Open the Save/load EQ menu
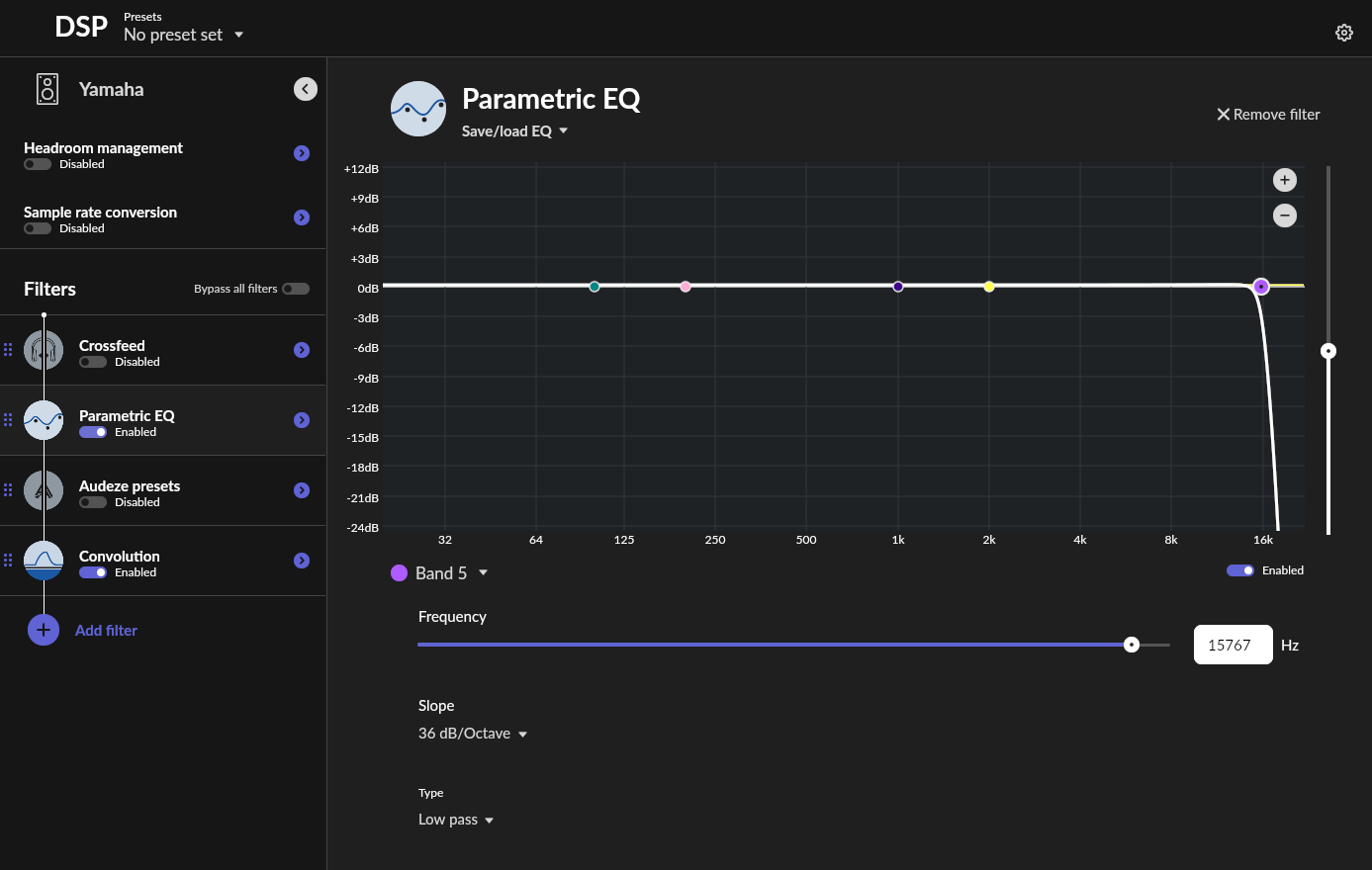The height and width of the screenshot is (870, 1372). point(514,131)
